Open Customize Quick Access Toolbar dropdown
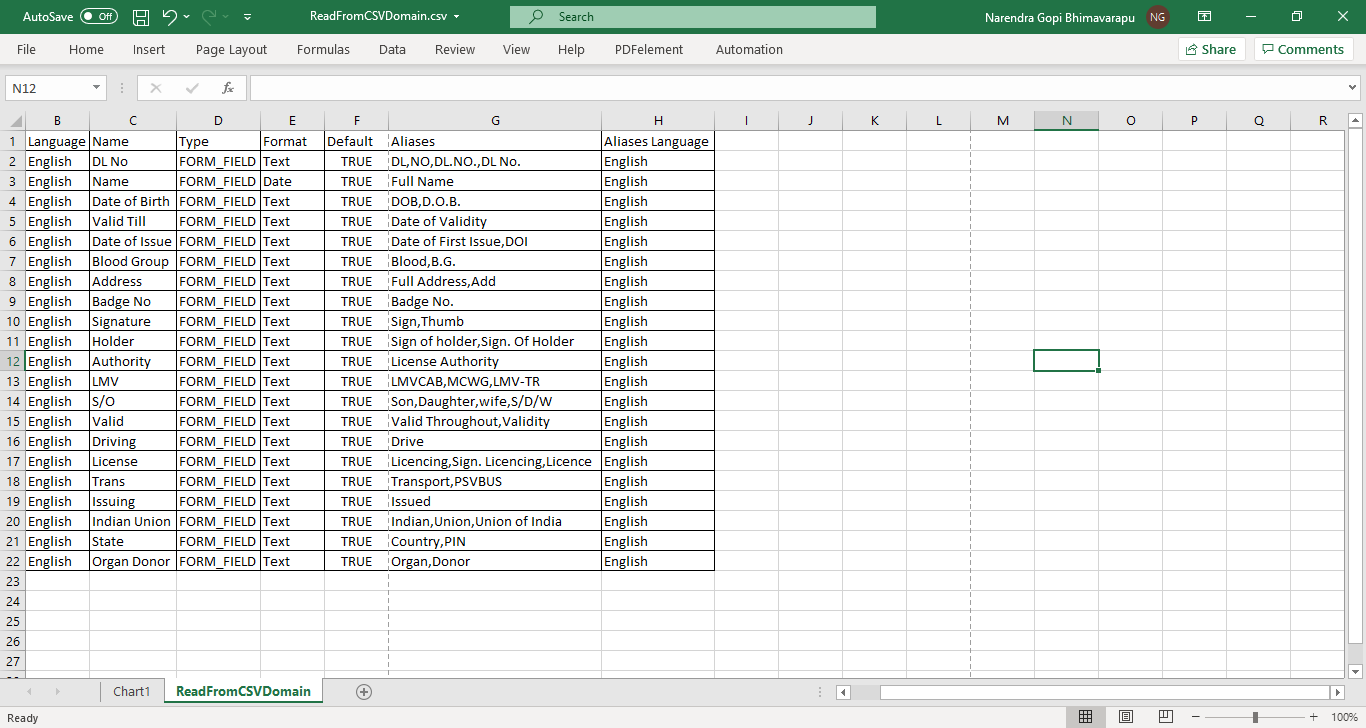This screenshot has width=1366, height=728. tap(248, 17)
